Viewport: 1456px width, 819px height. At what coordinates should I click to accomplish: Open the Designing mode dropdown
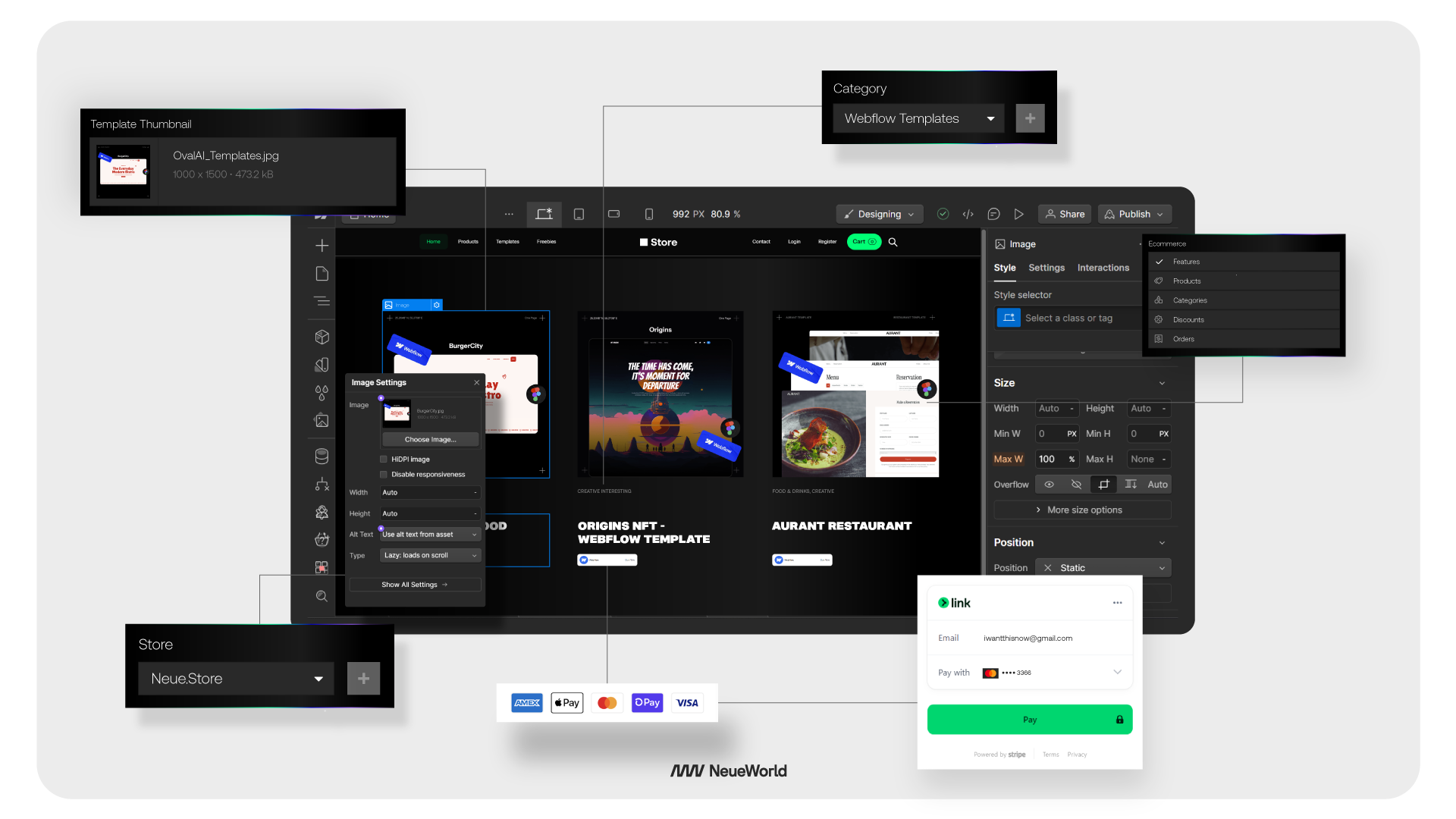880,214
